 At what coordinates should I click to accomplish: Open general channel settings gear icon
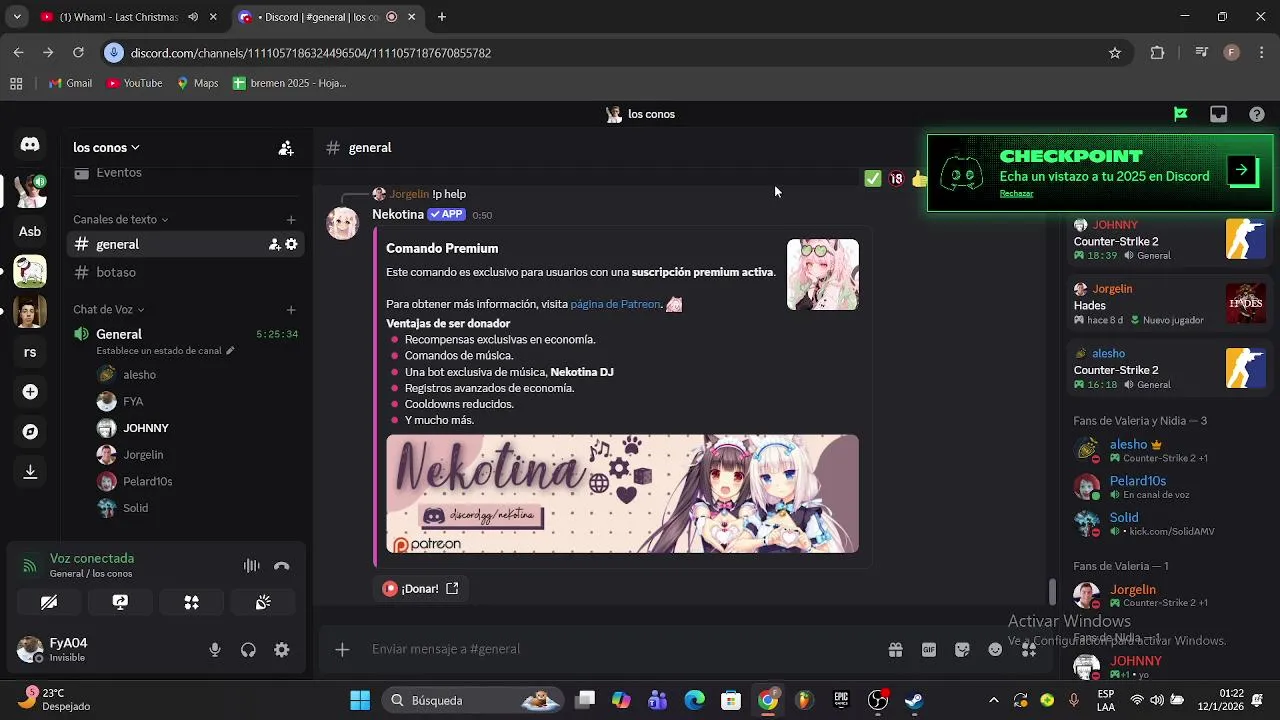click(x=291, y=244)
